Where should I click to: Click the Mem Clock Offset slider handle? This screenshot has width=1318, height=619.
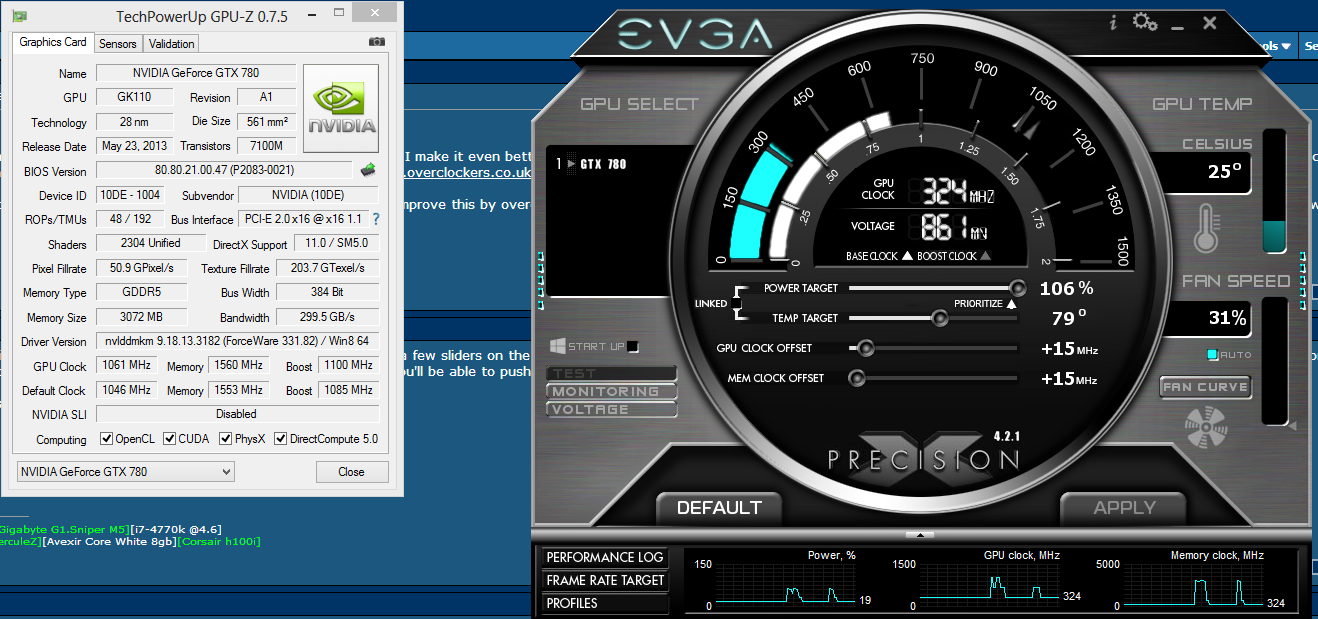tap(857, 378)
